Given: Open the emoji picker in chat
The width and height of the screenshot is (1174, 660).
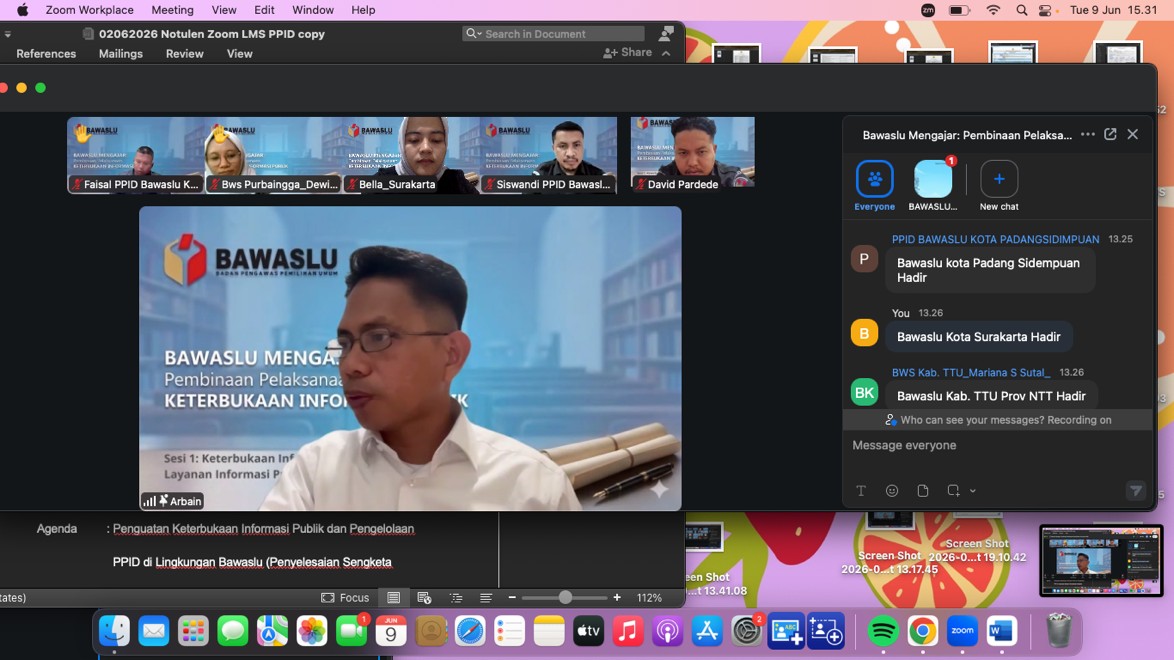Looking at the screenshot, I should coord(892,491).
